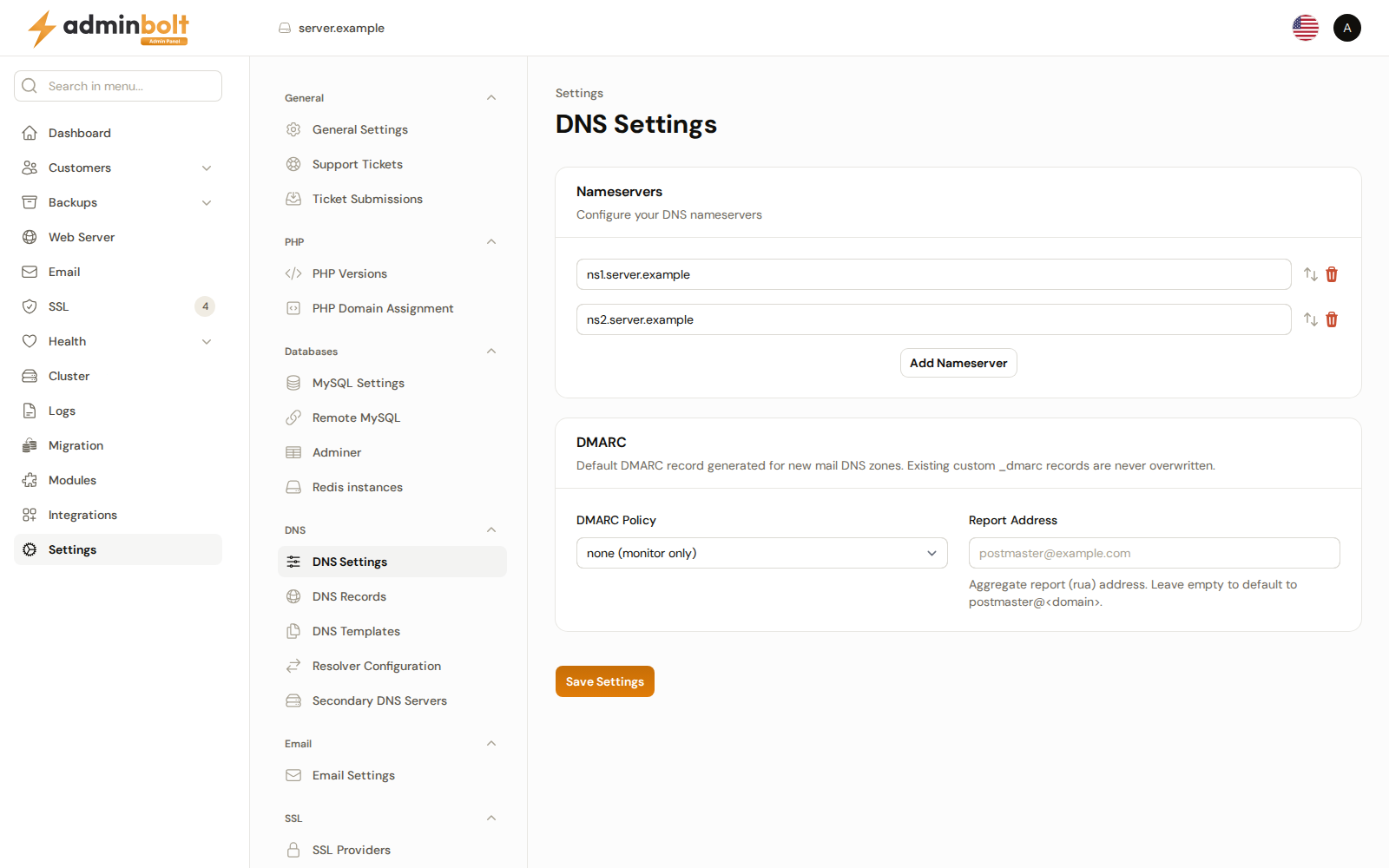Click the MySQL Settings database icon
The image size is (1389, 868).
(293, 383)
